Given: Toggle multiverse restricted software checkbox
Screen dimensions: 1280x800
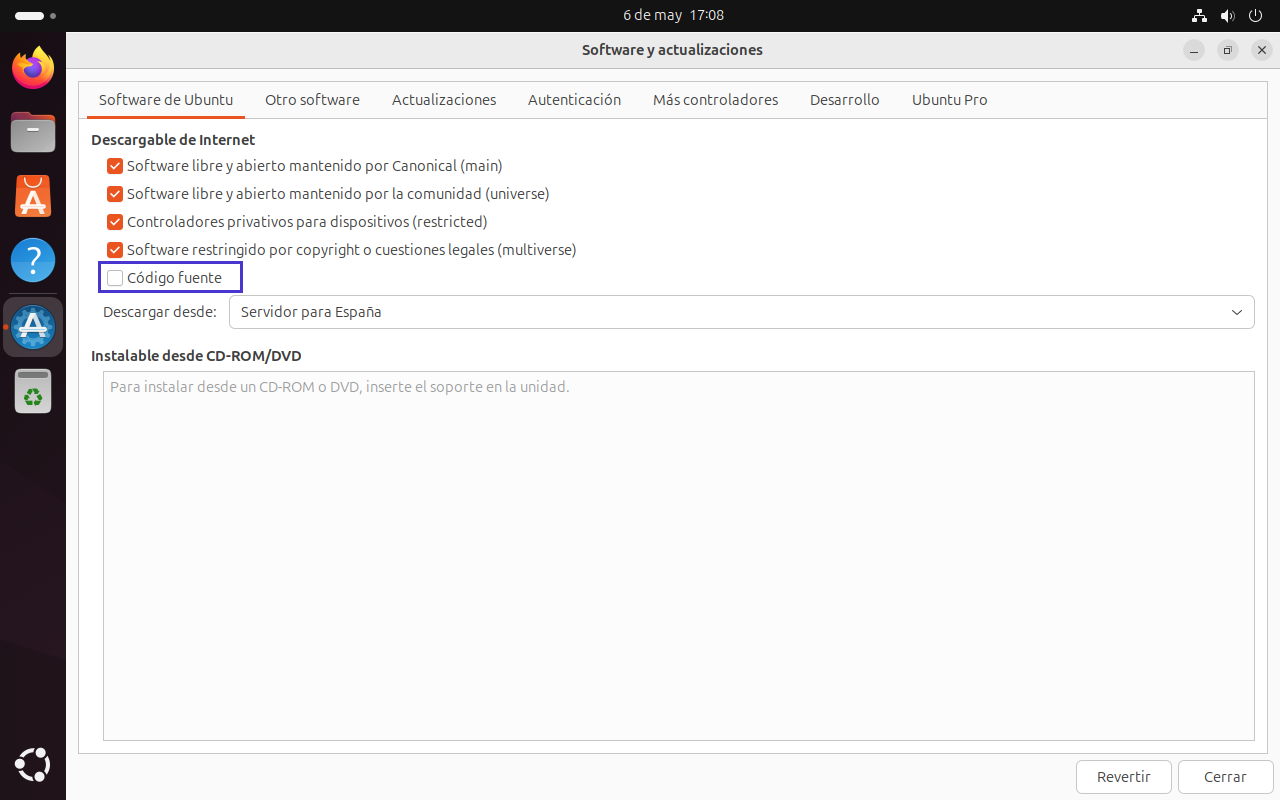Looking at the screenshot, I should tap(115, 250).
